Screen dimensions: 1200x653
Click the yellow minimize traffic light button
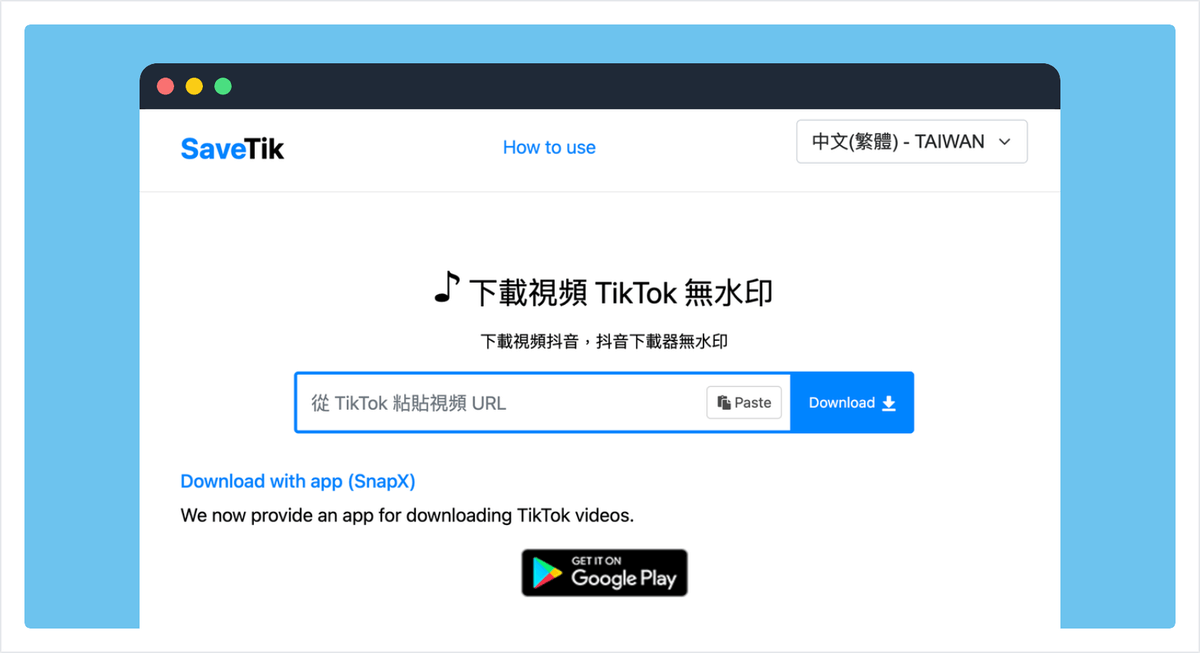click(193, 86)
